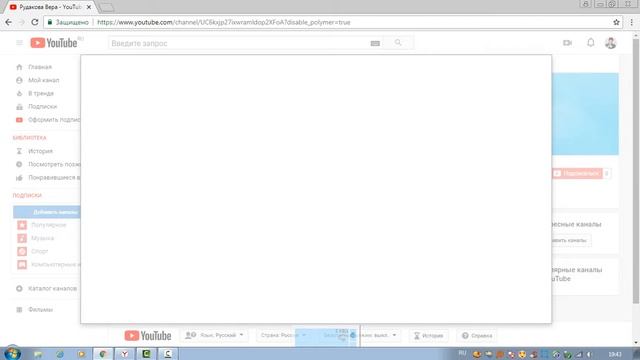Close the Рудакова Вера browser tab
The image size is (640, 360).
pos(89,7)
